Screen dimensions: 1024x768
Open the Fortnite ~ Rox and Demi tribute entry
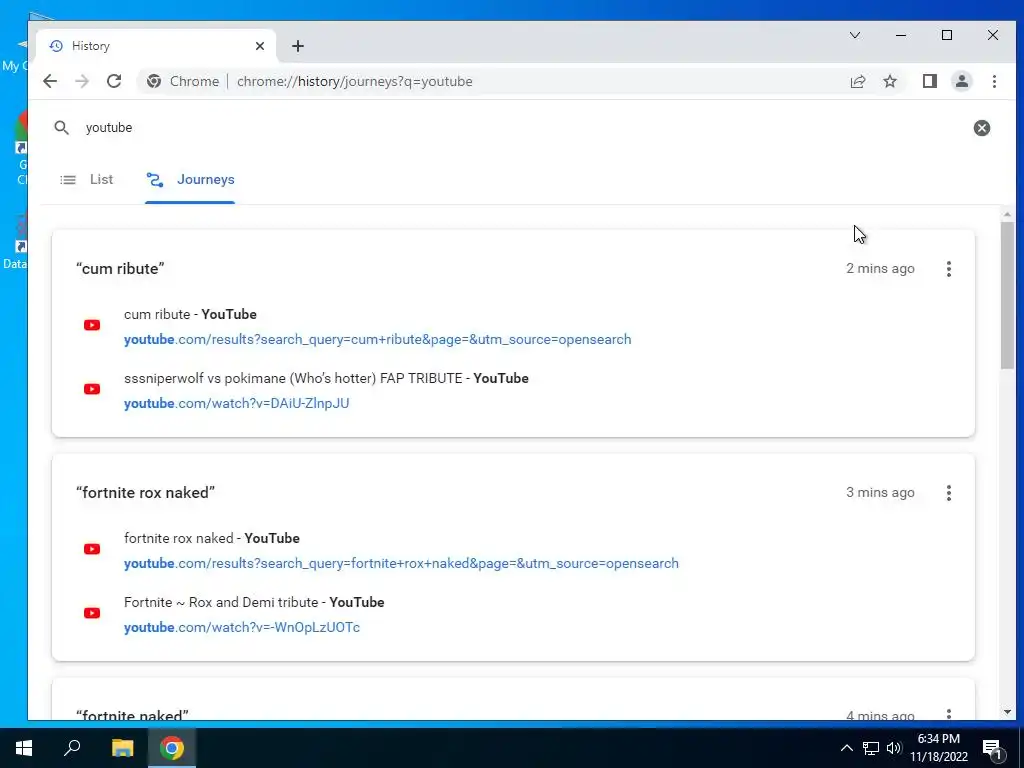(254, 602)
